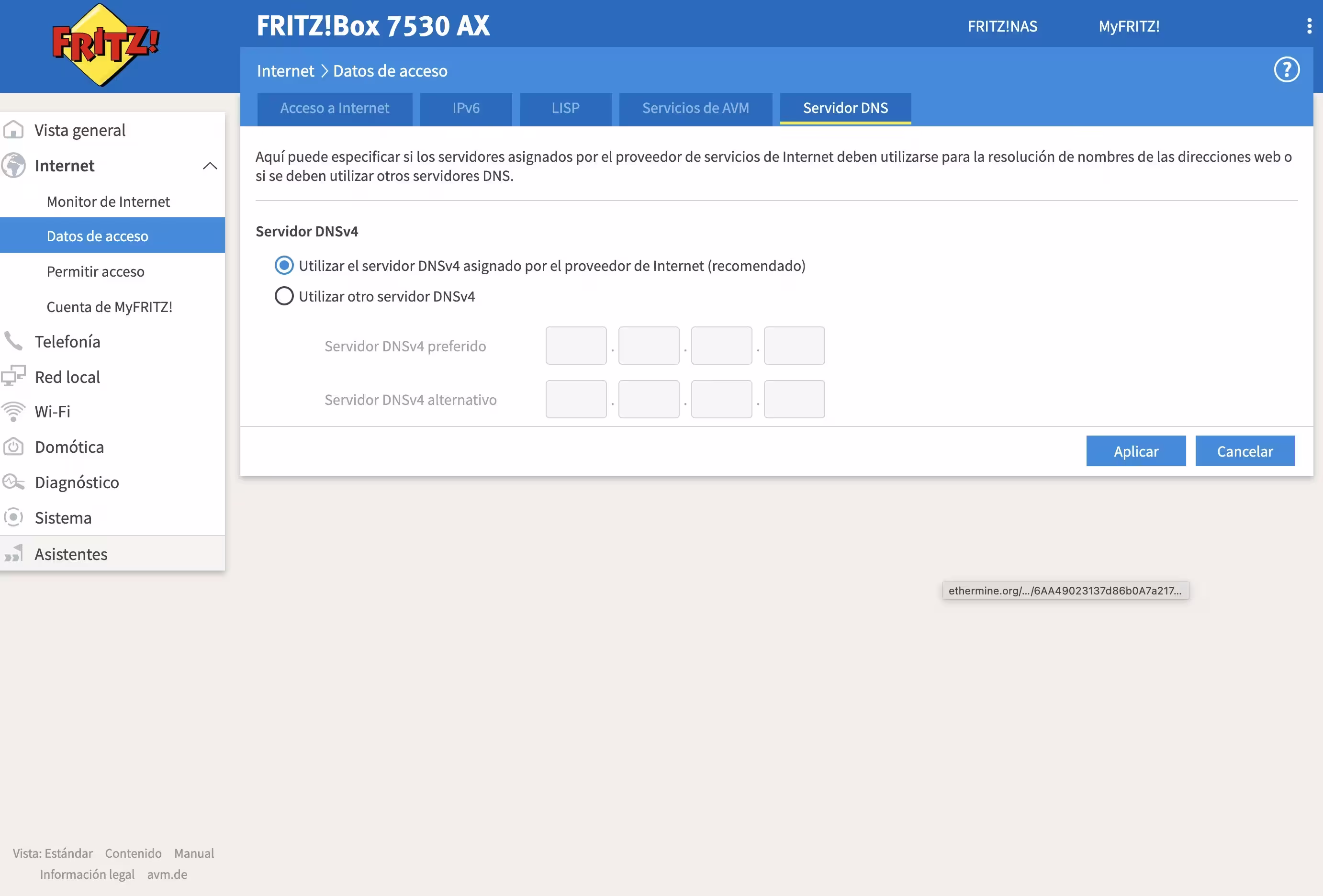Open the Servicios de AVM tab

click(x=695, y=108)
